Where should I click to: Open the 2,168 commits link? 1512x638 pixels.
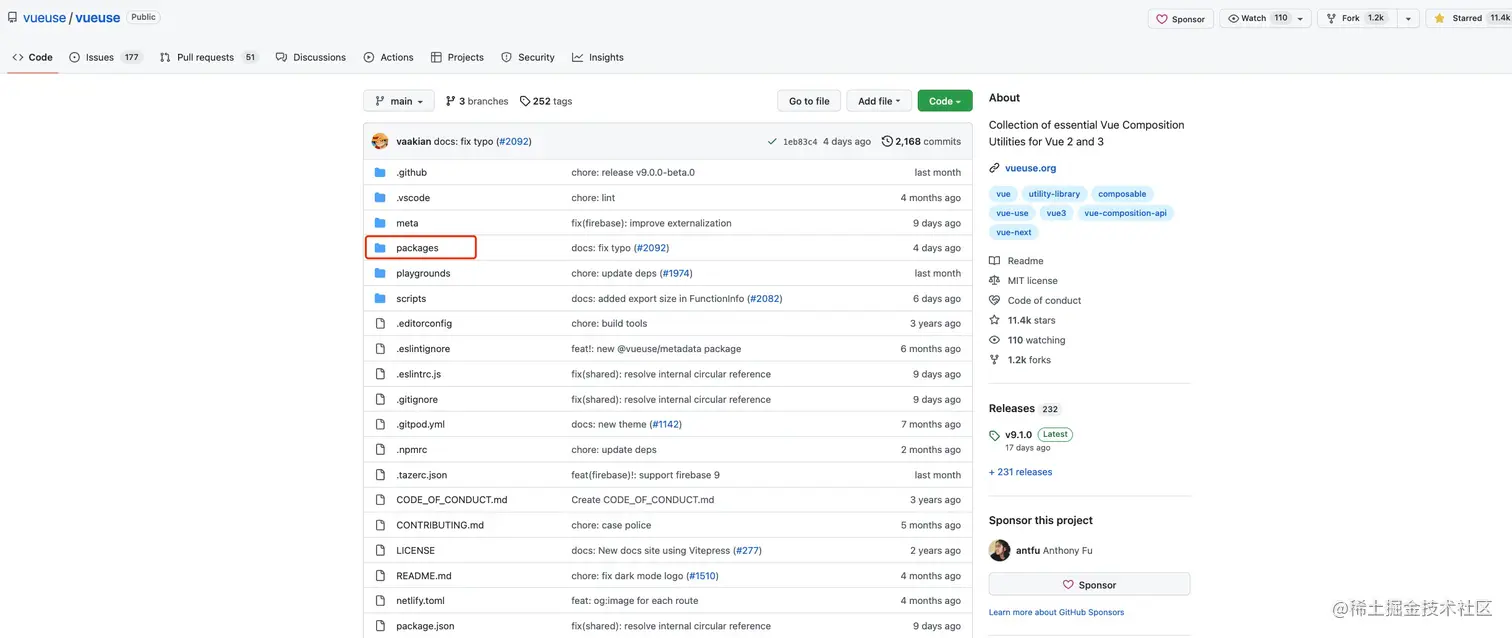click(921, 142)
